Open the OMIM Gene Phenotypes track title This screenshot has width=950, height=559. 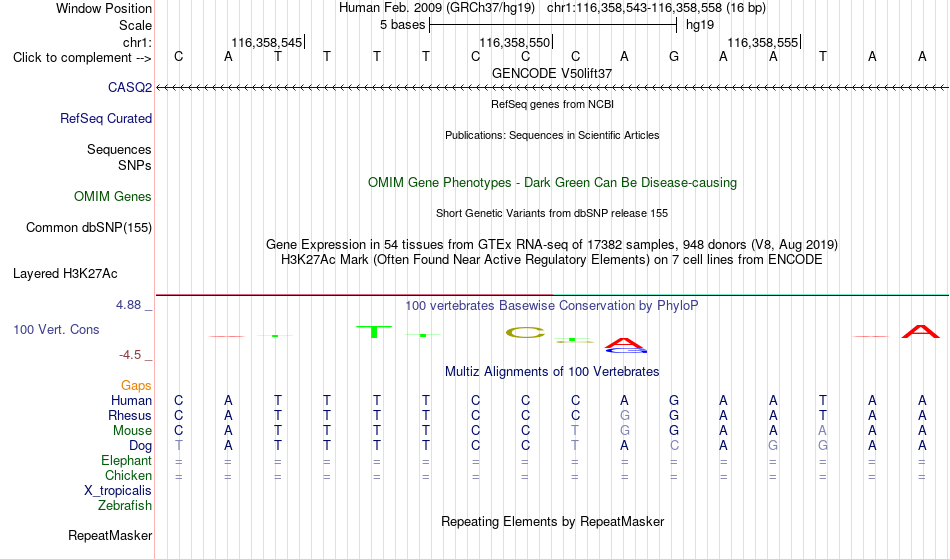tap(553, 182)
